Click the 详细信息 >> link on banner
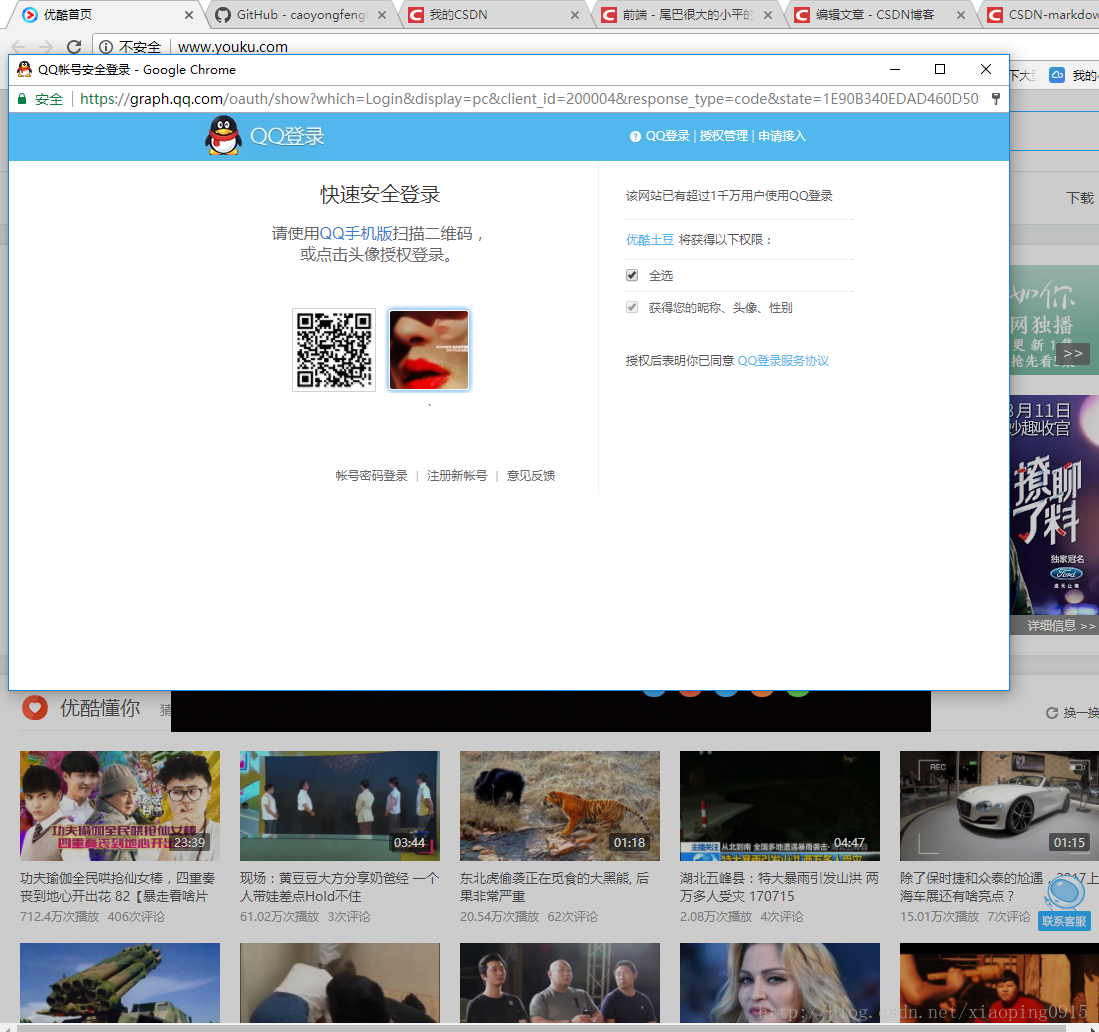 1060,625
